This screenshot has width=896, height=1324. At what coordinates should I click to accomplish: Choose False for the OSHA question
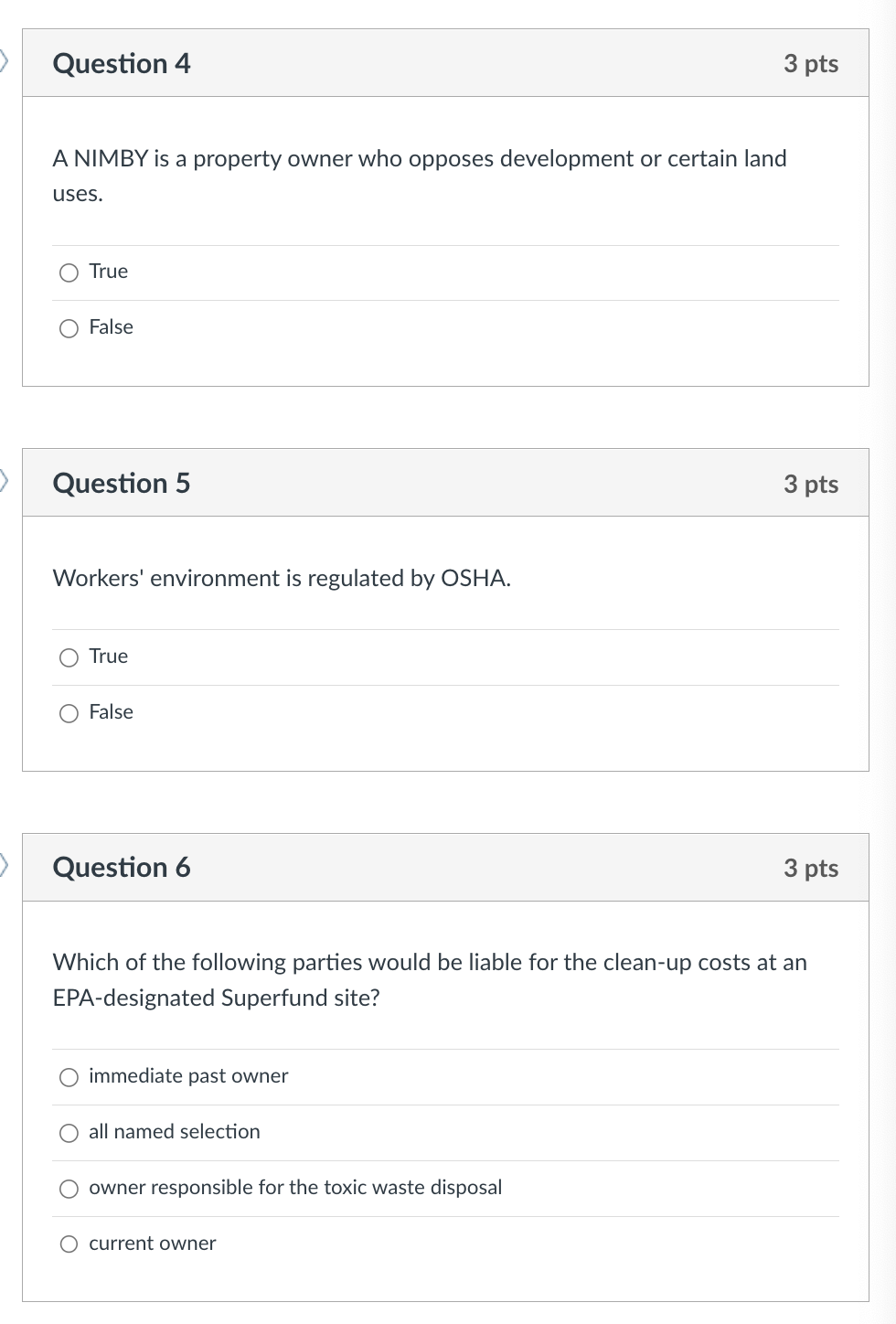[69, 713]
